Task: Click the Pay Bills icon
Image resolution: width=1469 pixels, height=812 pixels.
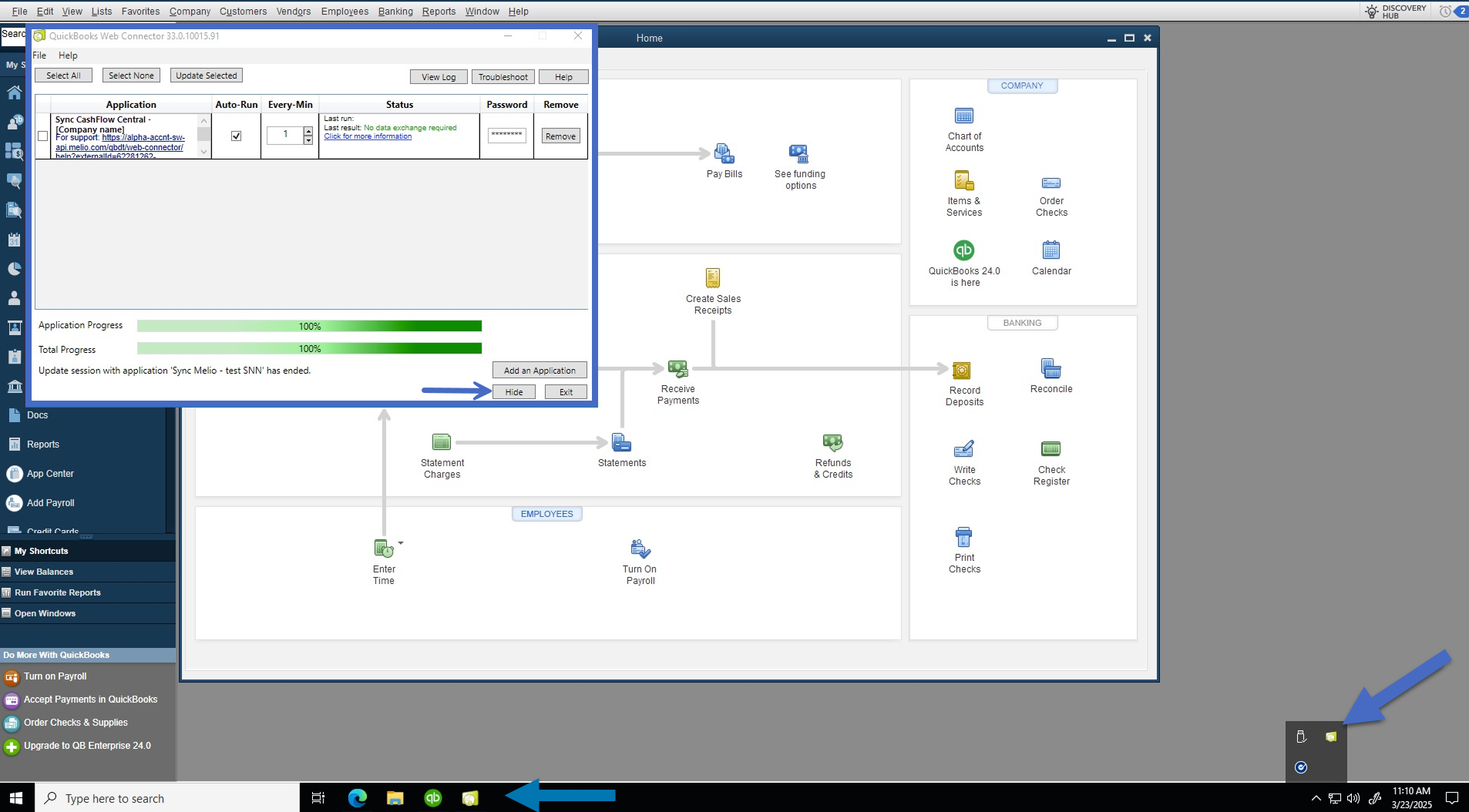Action: click(x=724, y=154)
